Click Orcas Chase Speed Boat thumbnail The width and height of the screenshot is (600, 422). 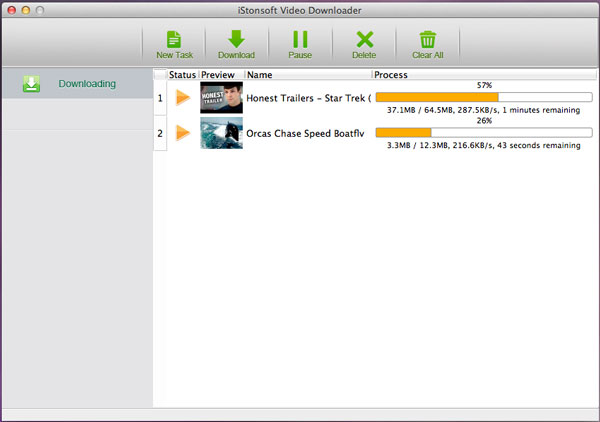(x=221, y=133)
